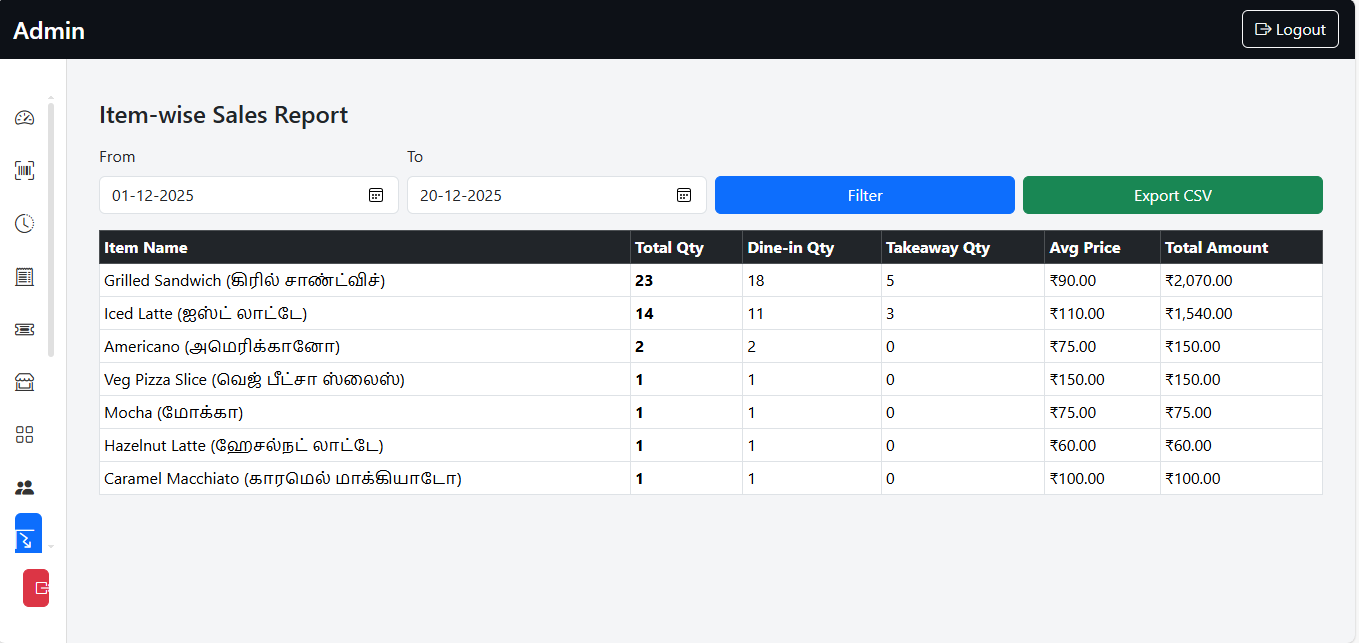
Task: Click the sidebar vertical scrollbar
Action: click(51, 230)
